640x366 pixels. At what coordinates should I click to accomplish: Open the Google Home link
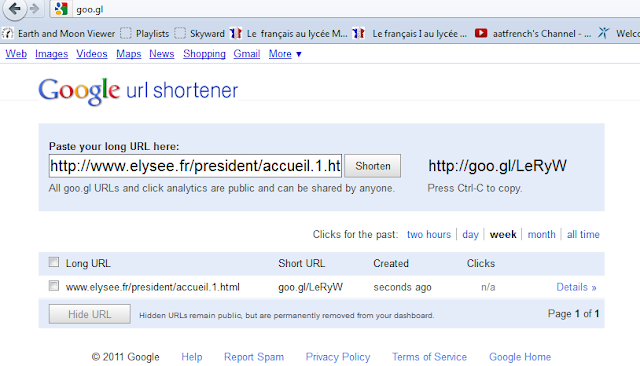point(520,357)
